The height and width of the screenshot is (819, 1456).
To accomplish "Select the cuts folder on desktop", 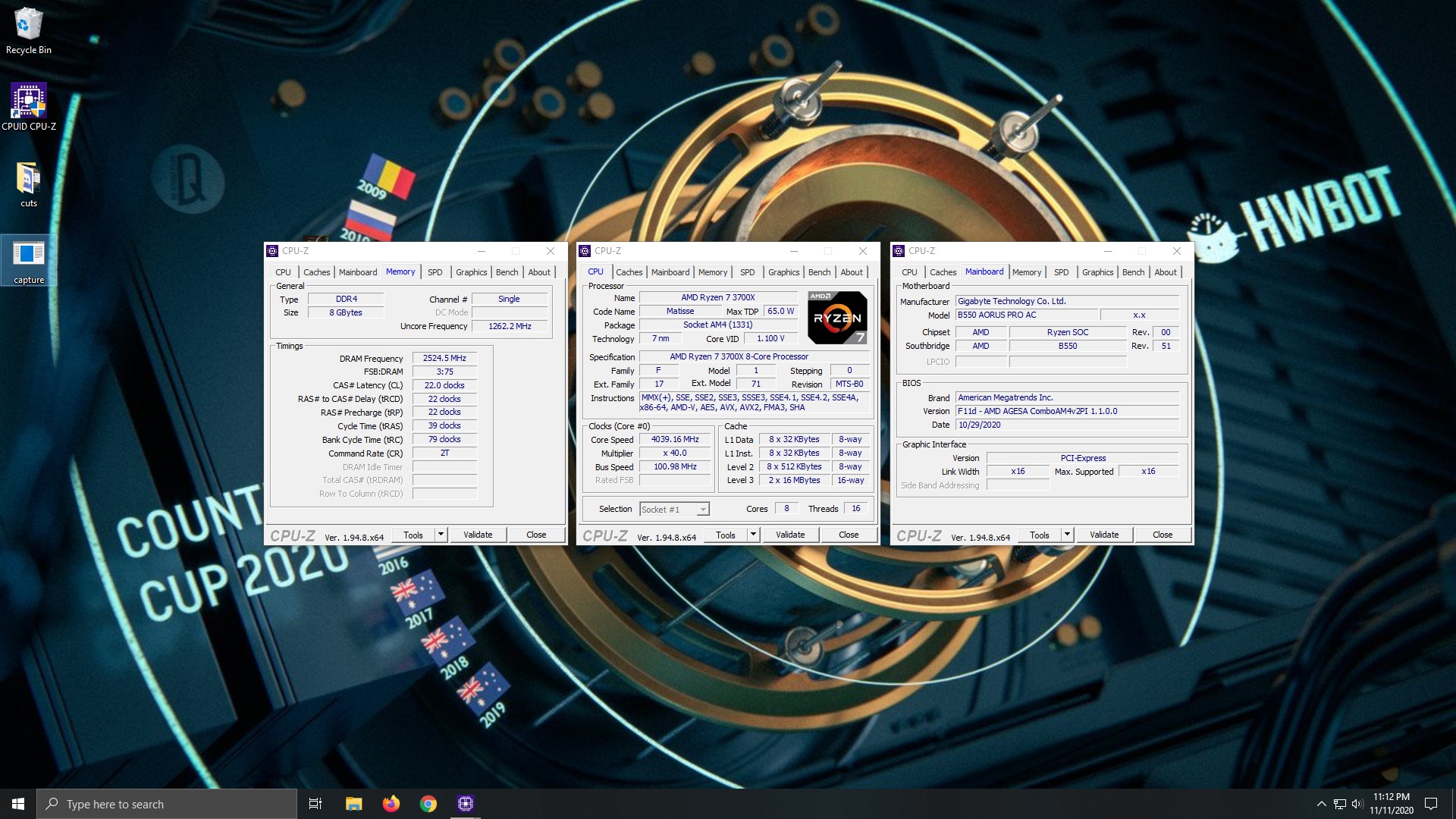I will 28,185.
